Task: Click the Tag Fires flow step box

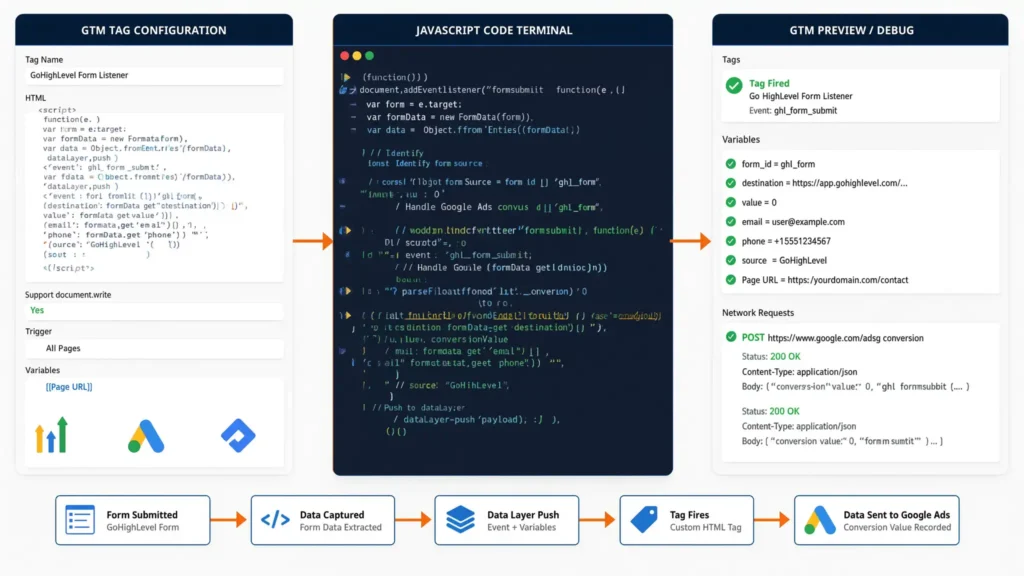Action: (x=686, y=520)
